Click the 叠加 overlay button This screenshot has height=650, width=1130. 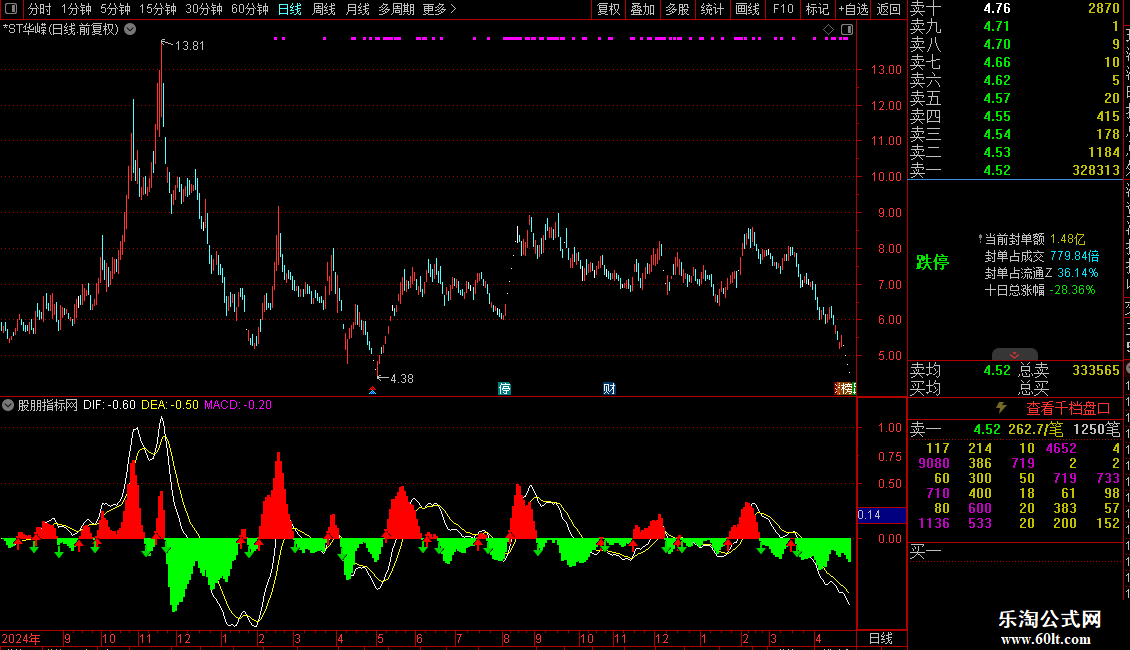[x=642, y=9]
